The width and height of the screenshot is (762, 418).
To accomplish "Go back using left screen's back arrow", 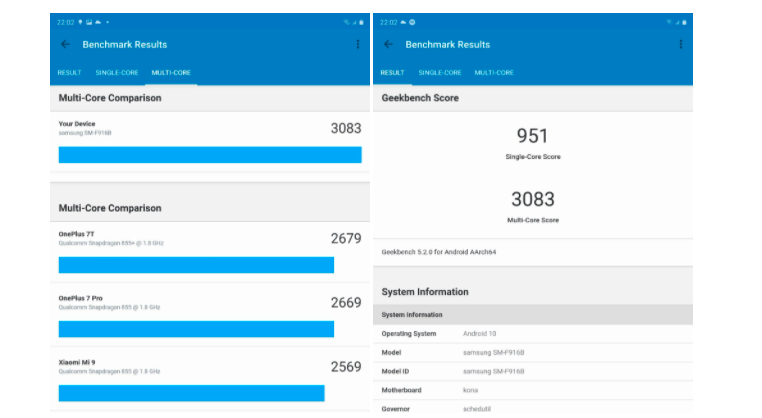I will (66, 44).
